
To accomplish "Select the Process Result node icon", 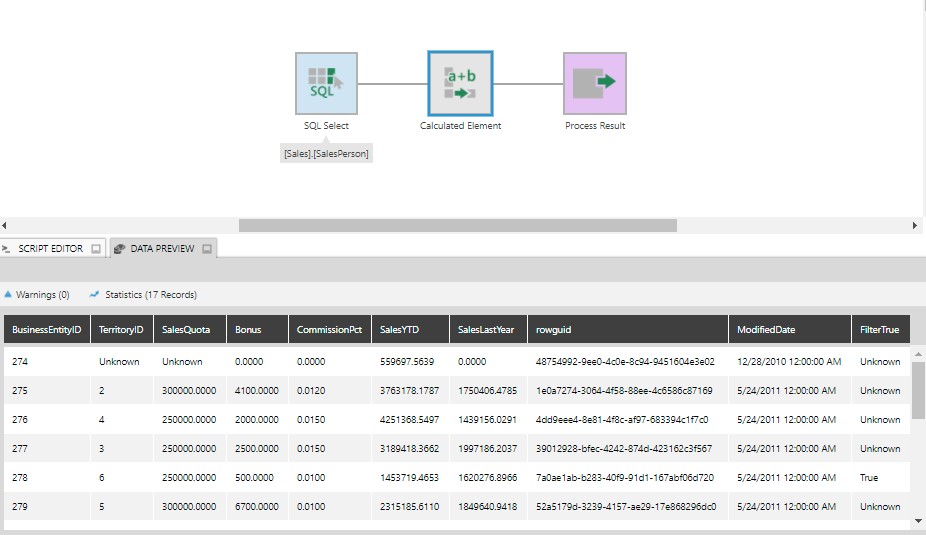I will tap(595, 84).
